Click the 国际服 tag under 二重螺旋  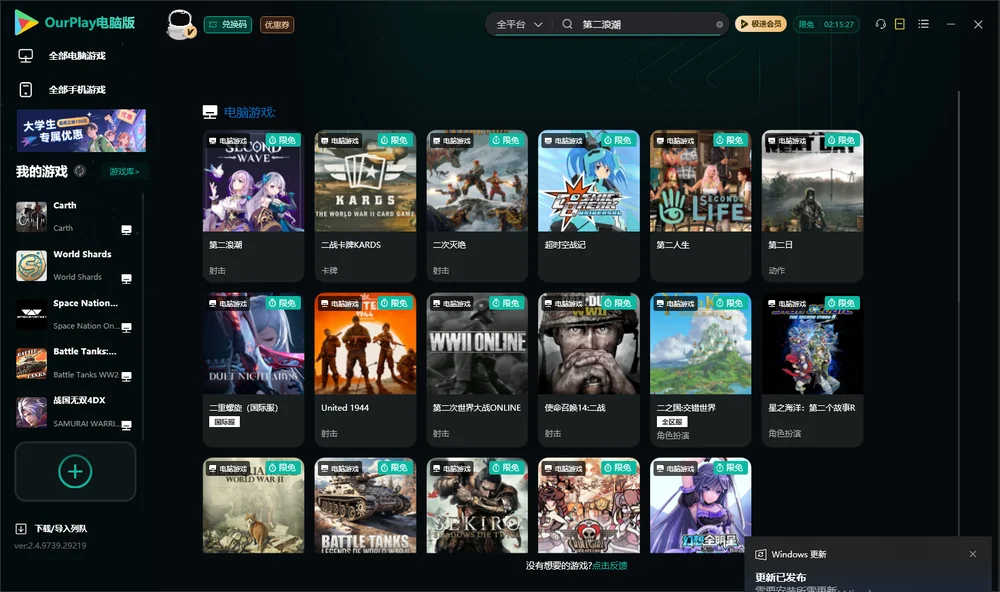click(x=224, y=422)
